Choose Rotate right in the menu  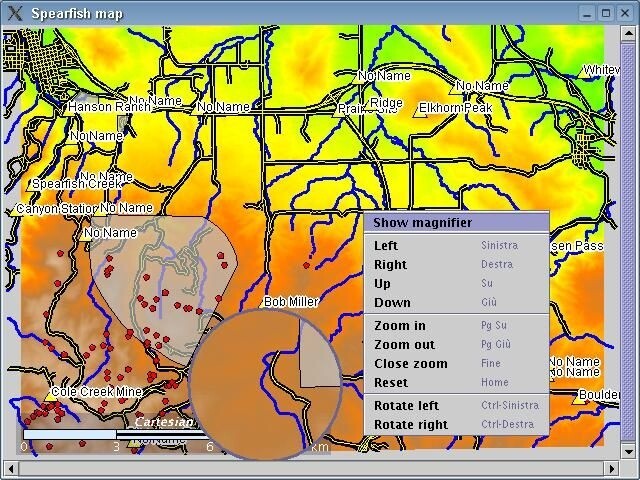[x=456, y=425]
